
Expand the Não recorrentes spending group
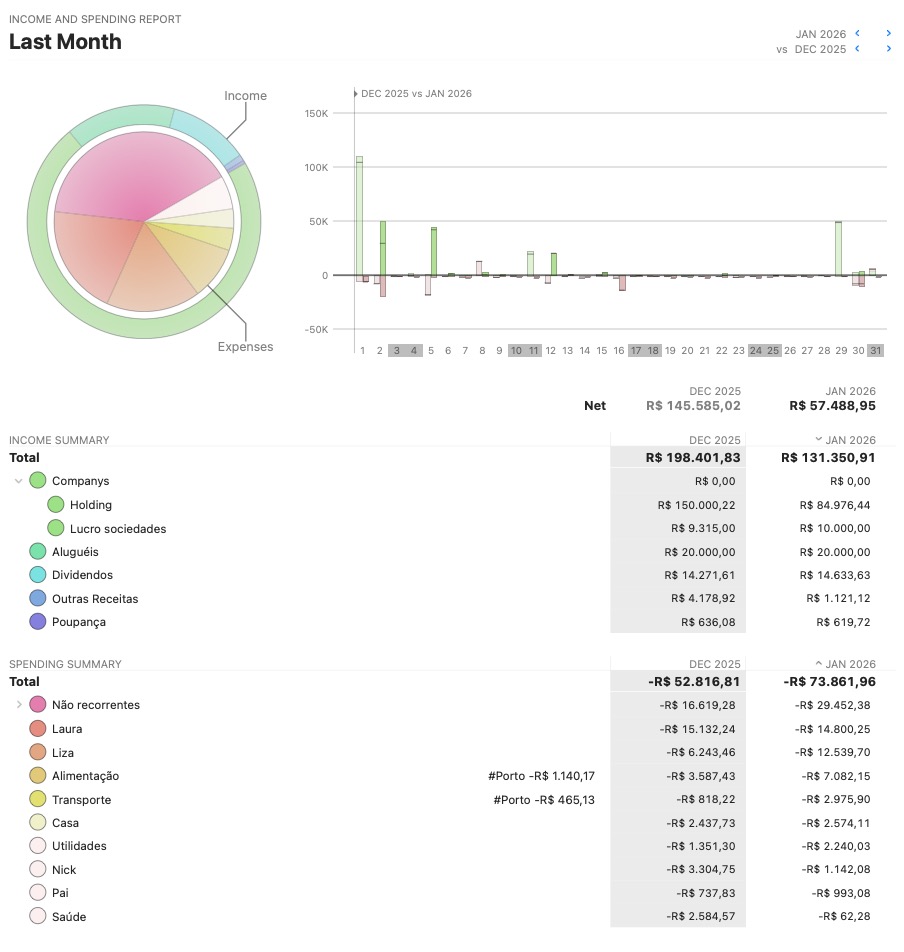(x=19, y=705)
